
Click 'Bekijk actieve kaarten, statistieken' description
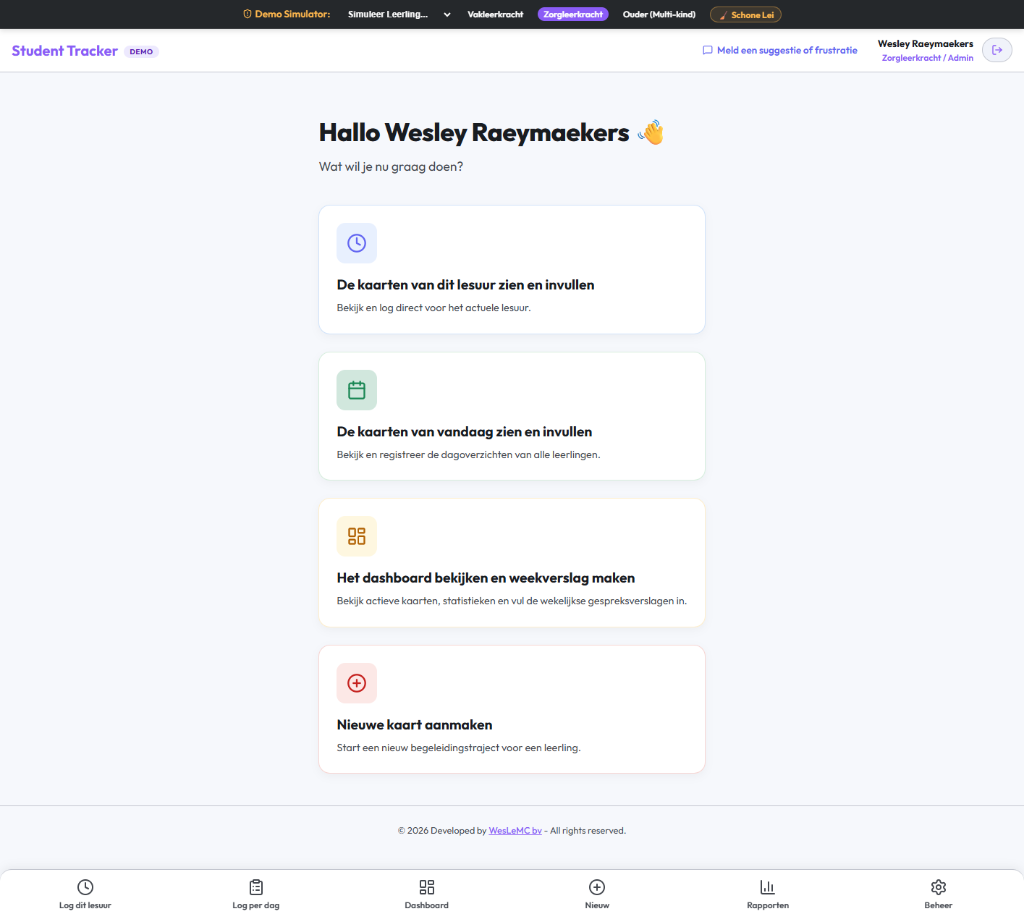pos(511,601)
